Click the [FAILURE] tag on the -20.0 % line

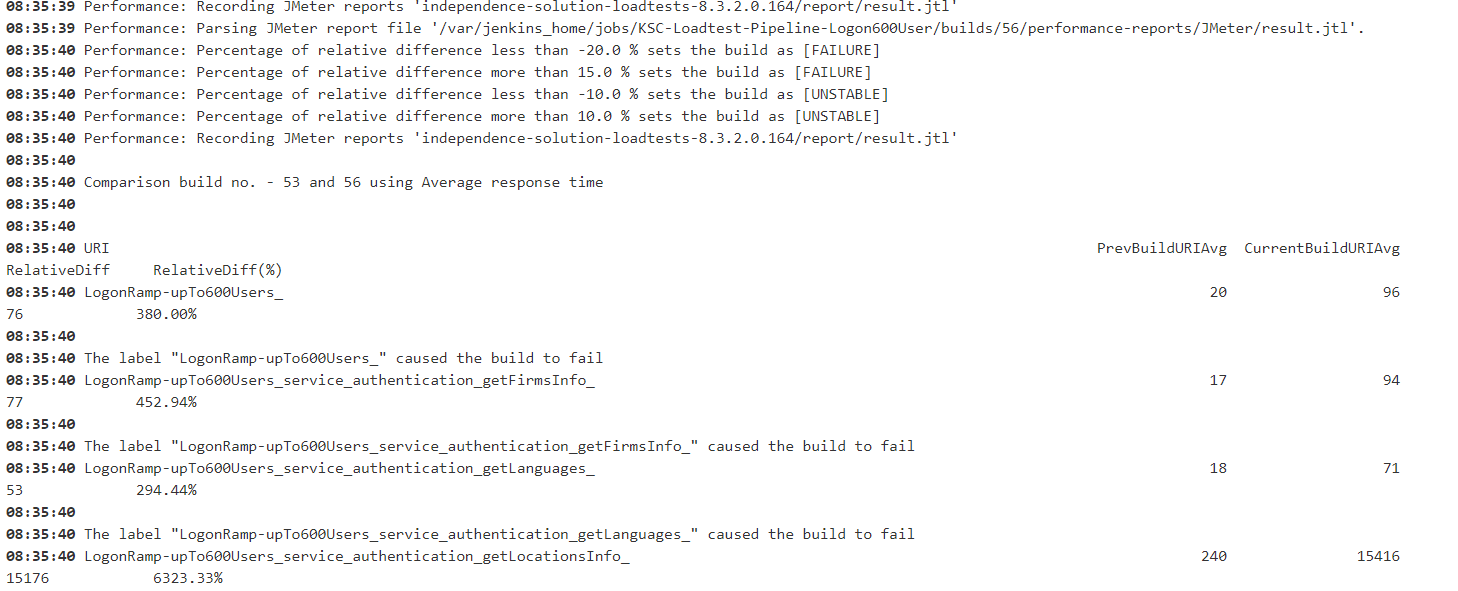click(x=841, y=50)
